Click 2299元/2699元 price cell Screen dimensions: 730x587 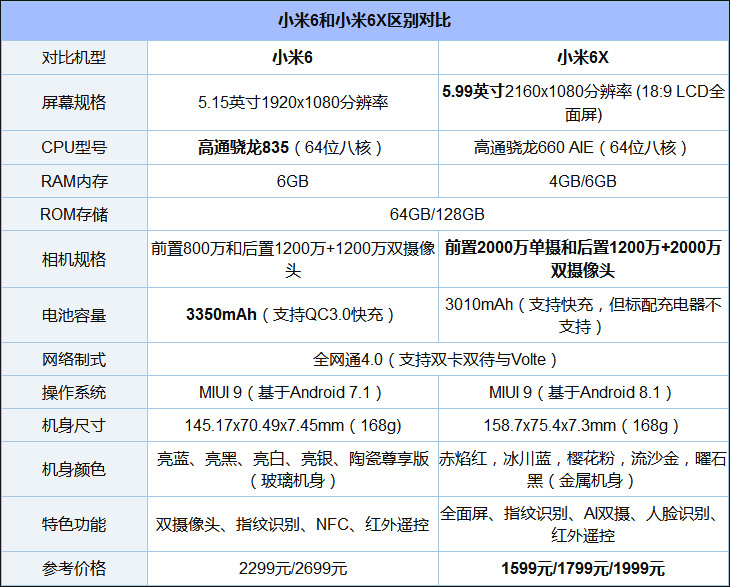293,568
